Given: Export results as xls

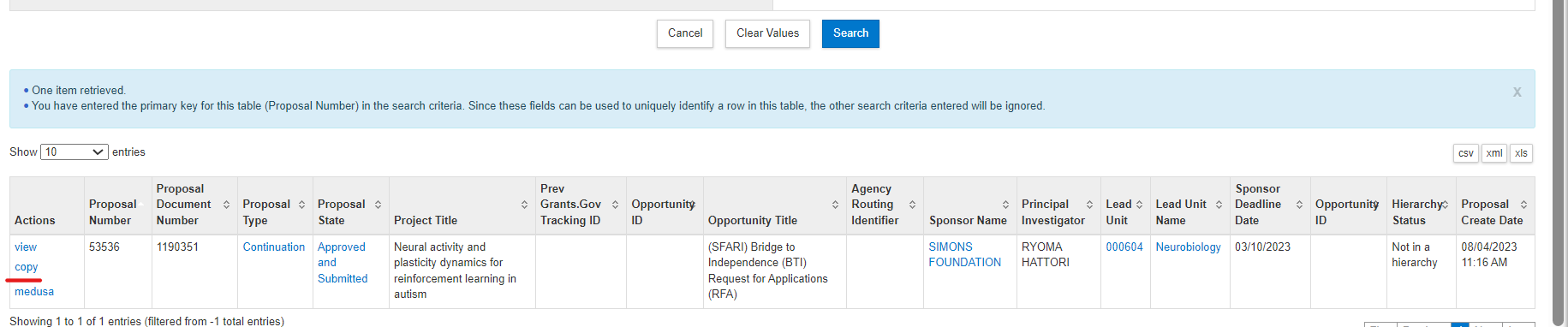Looking at the screenshot, I should coord(1521,153).
